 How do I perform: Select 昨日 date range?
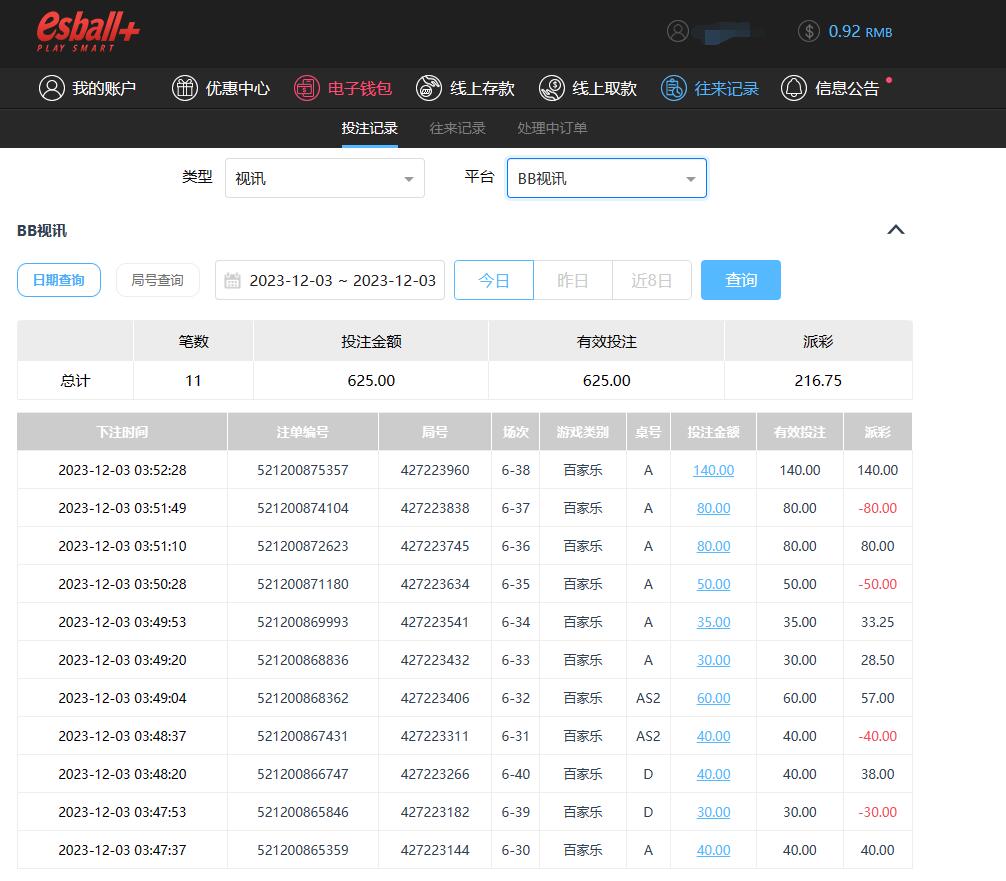(572, 280)
